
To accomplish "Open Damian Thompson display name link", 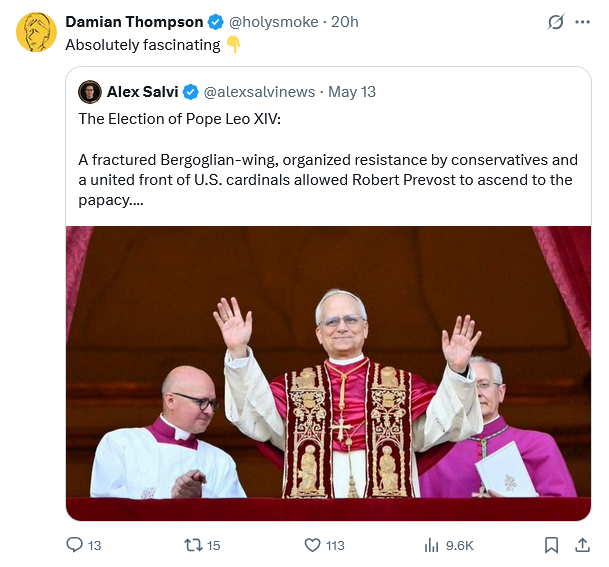I will click(134, 22).
